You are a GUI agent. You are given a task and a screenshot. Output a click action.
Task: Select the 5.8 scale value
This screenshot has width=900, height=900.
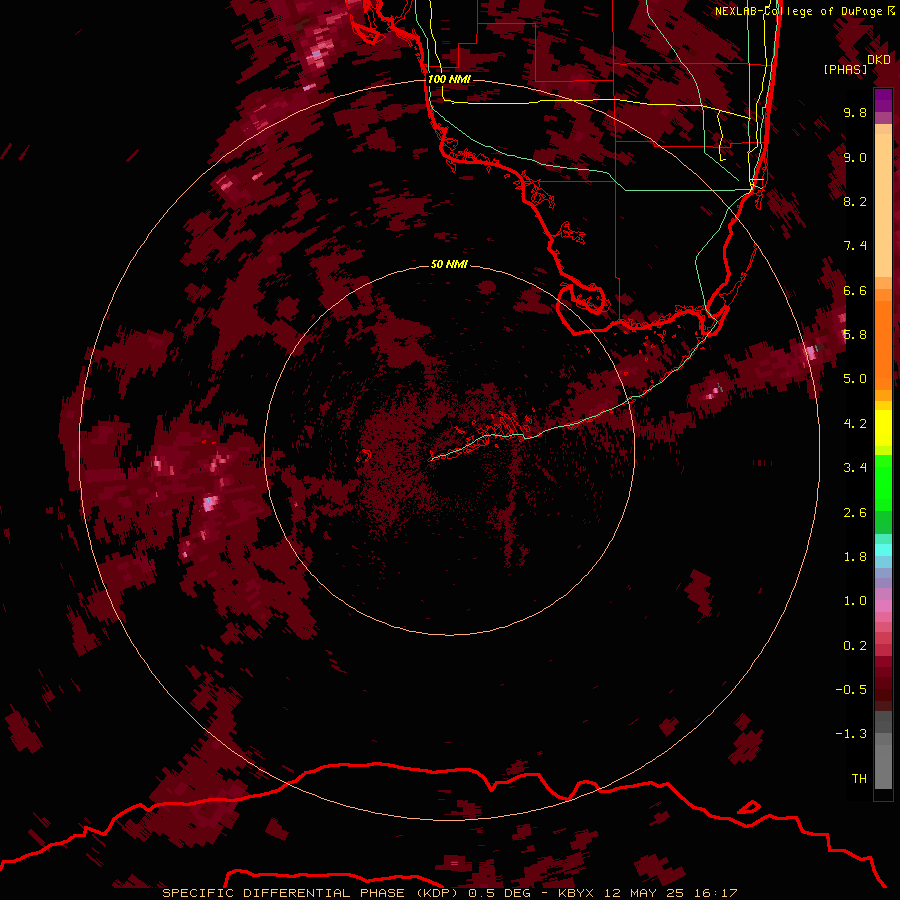855,335
